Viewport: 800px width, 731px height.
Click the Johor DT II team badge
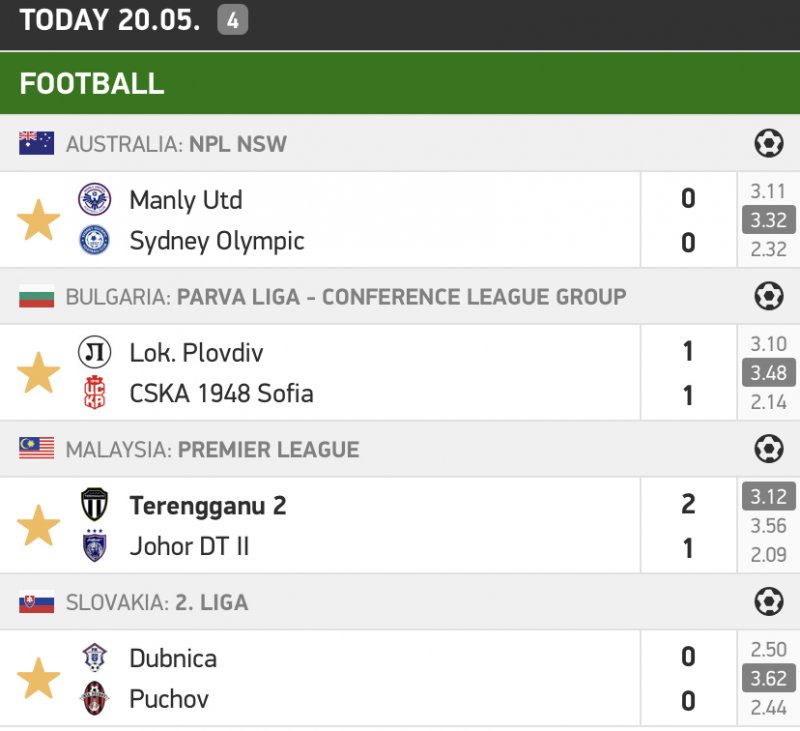coord(95,547)
